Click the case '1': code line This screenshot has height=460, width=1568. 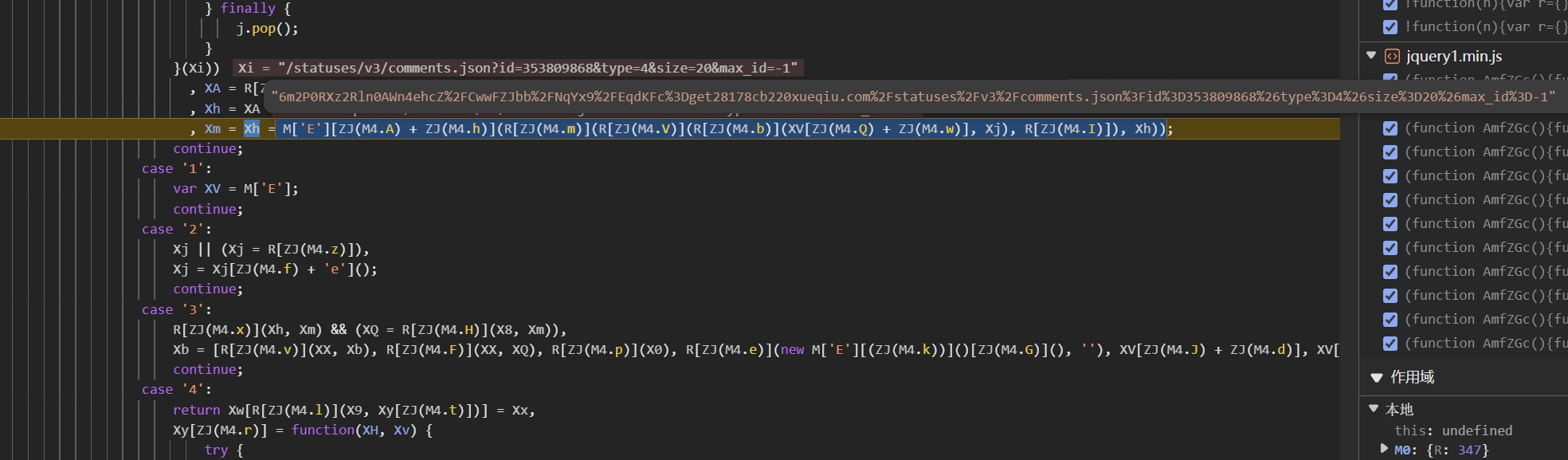177,168
